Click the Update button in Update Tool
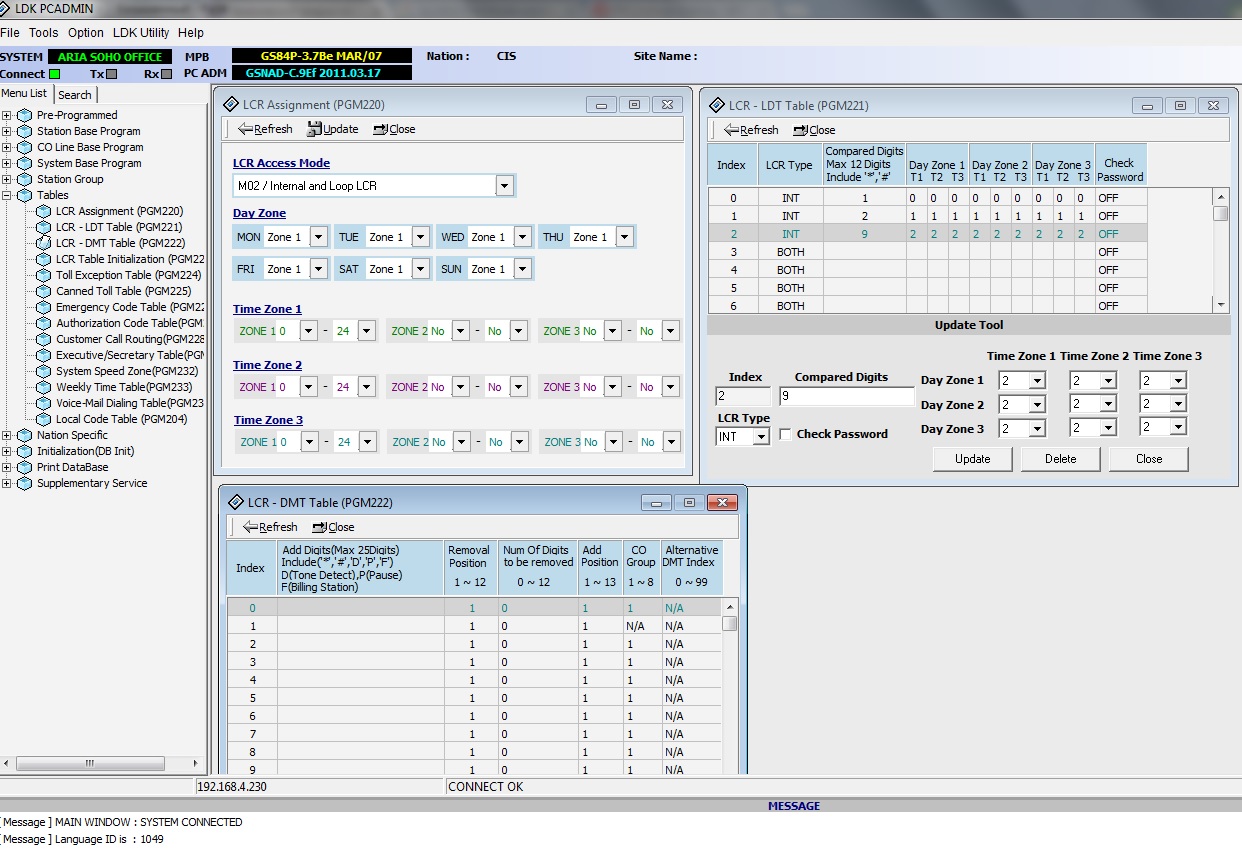Image resolution: width=1242 pixels, height=858 pixels. (972, 459)
